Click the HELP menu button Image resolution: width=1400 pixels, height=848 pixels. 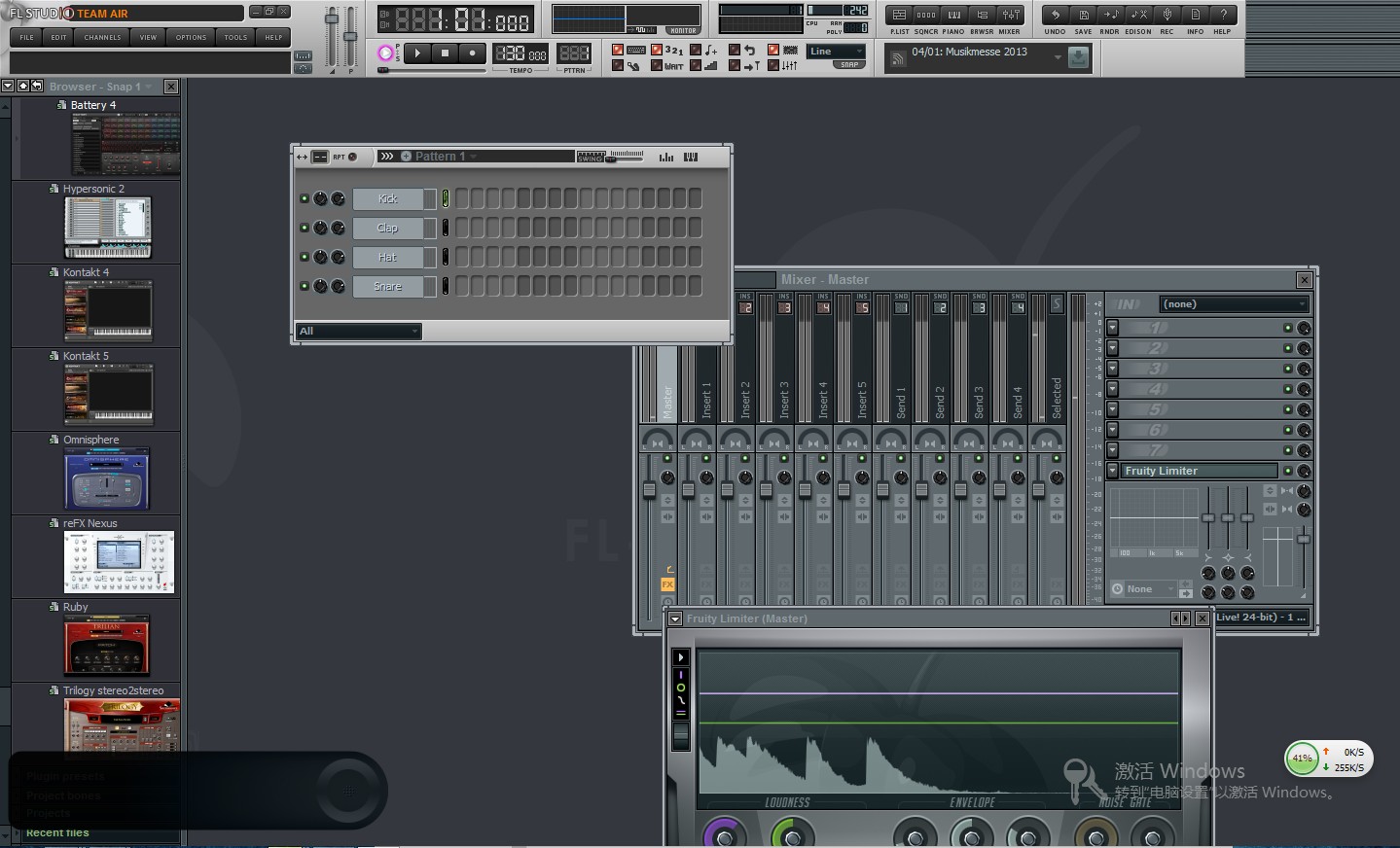tap(274, 37)
